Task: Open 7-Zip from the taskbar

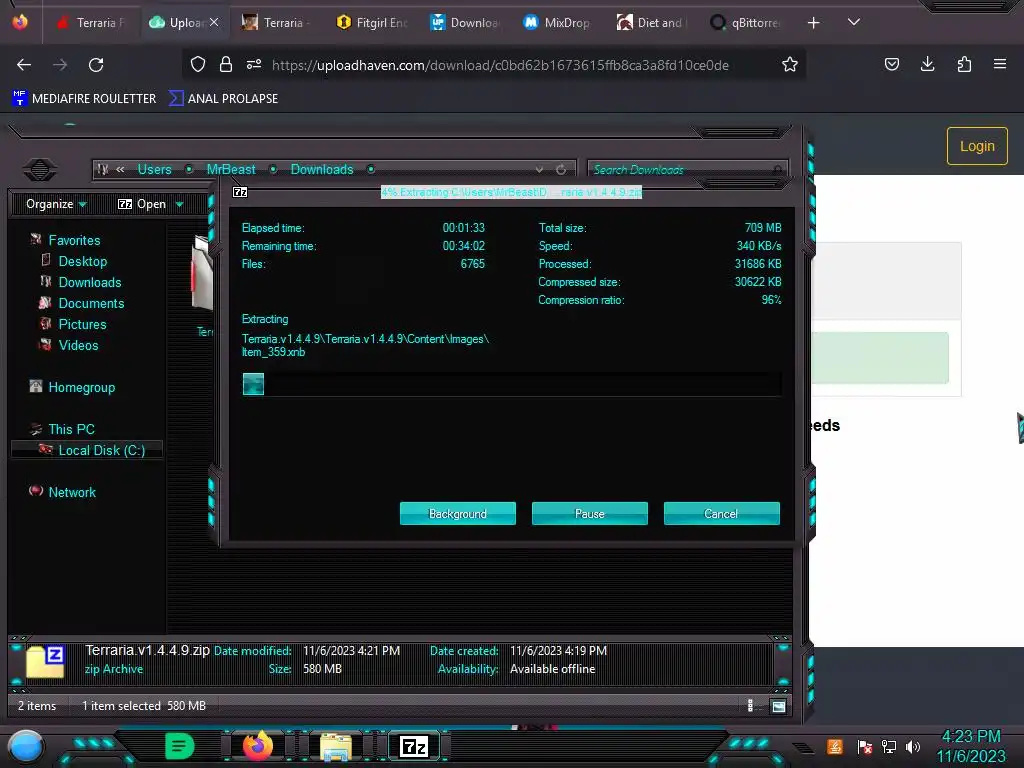Action: click(414, 746)
